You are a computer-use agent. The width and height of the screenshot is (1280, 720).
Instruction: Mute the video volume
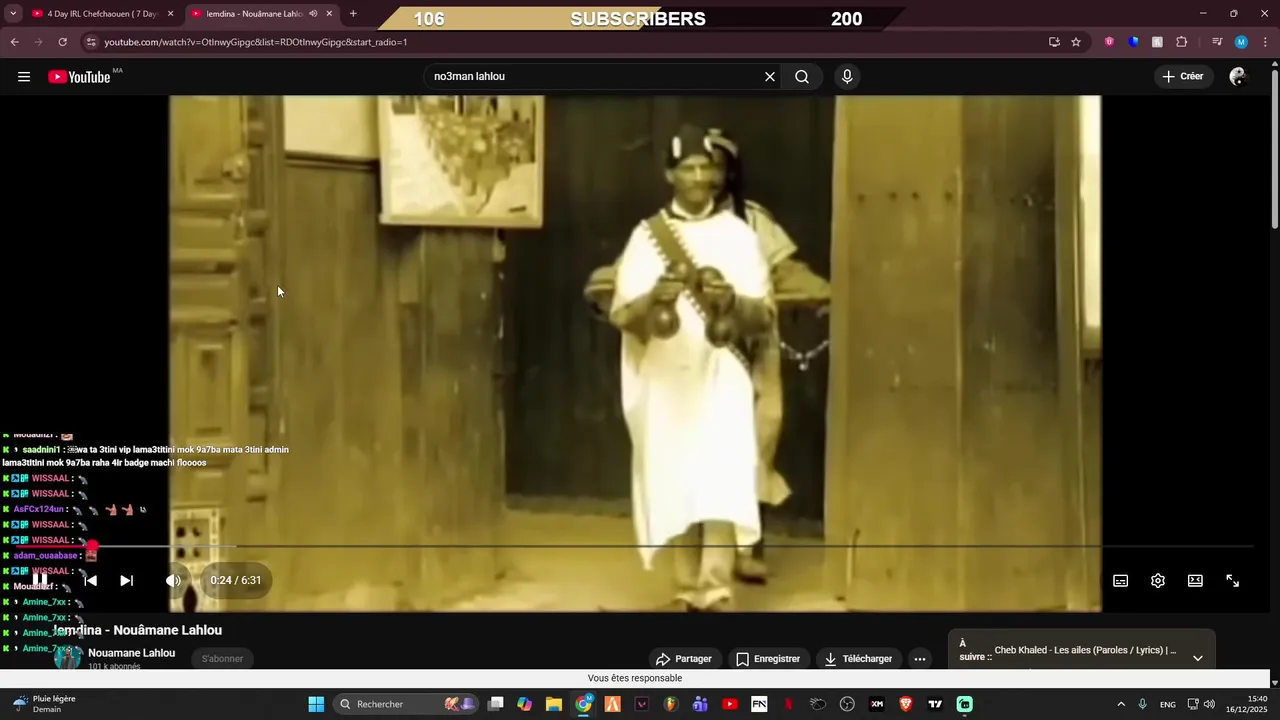click(x=174, y=580)
